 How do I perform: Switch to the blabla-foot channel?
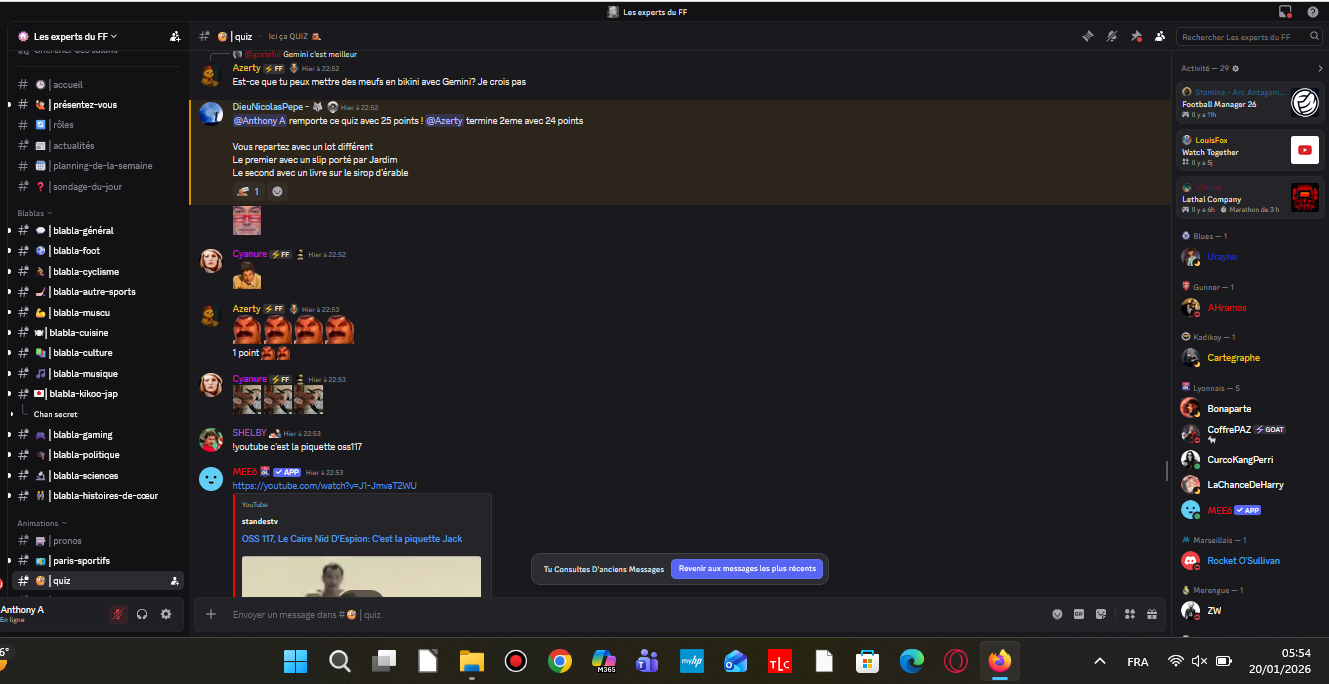[x=98, y=251]
